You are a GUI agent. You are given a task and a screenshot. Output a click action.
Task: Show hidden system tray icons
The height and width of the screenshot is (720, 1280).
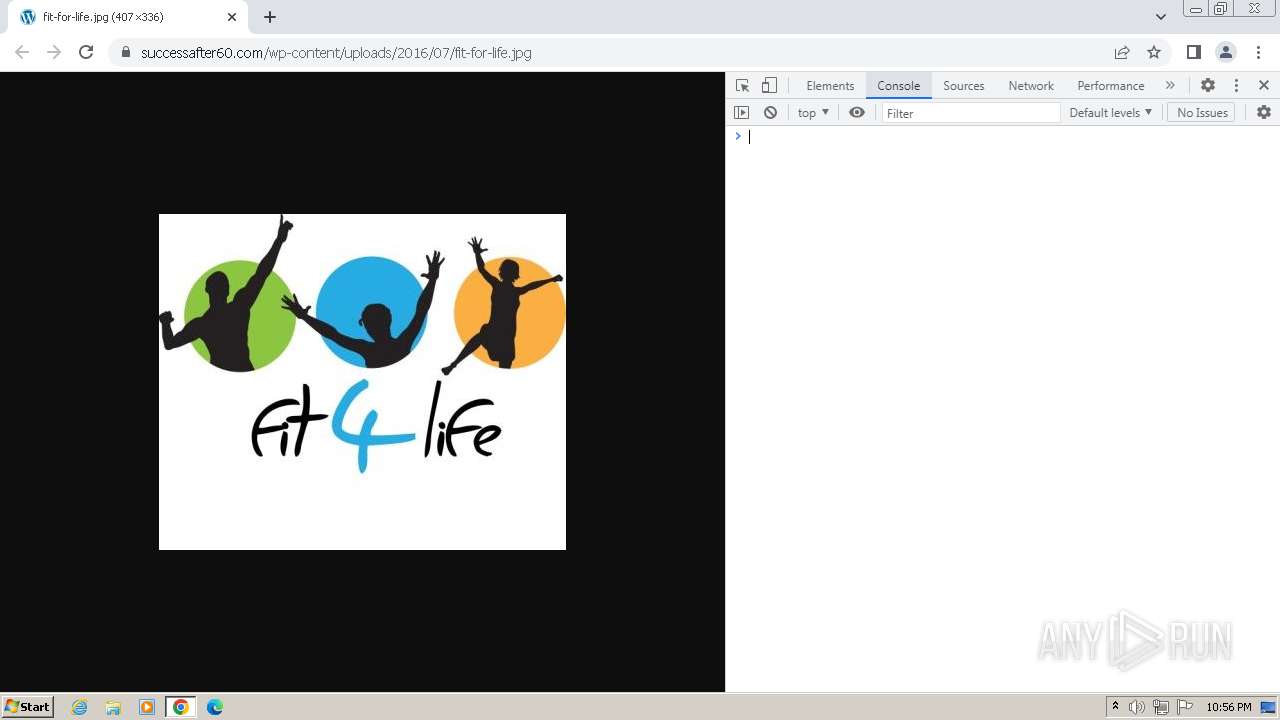(1115, 707)
